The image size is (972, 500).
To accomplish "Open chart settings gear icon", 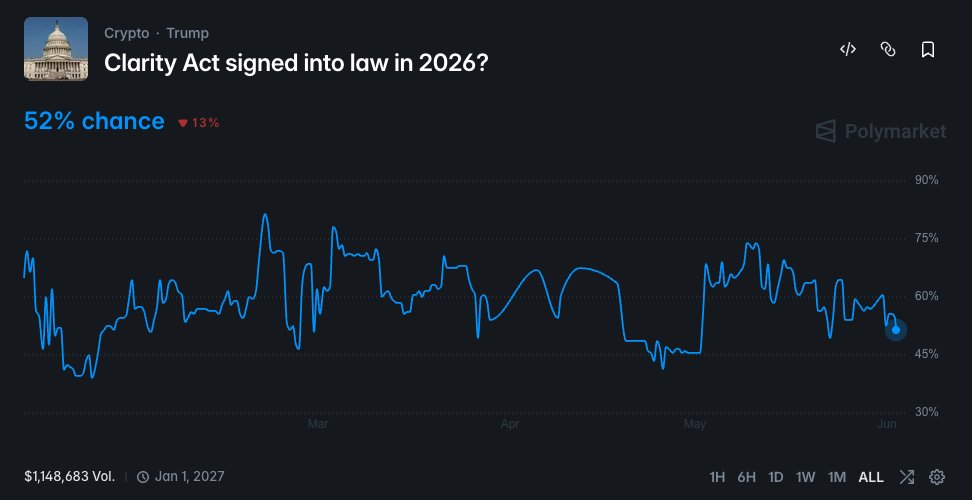I will tap(937, 477).
